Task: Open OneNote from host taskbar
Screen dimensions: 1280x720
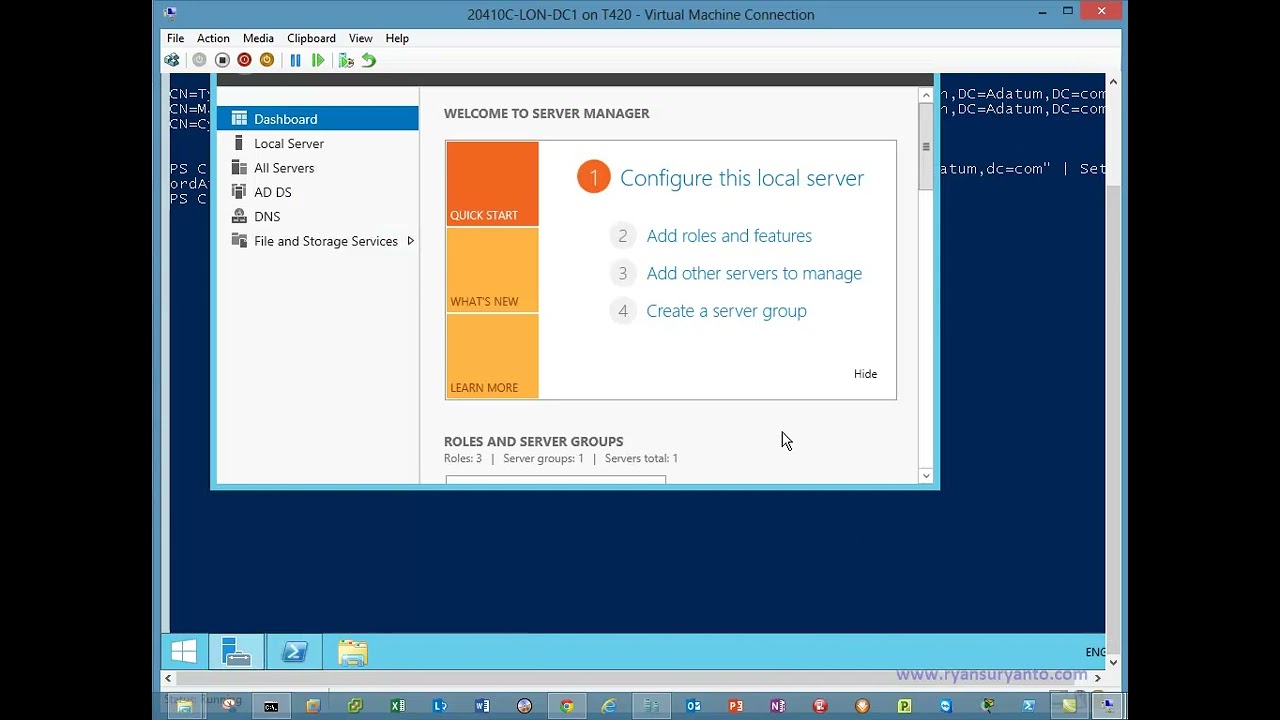Action: [x=778, y=706]
